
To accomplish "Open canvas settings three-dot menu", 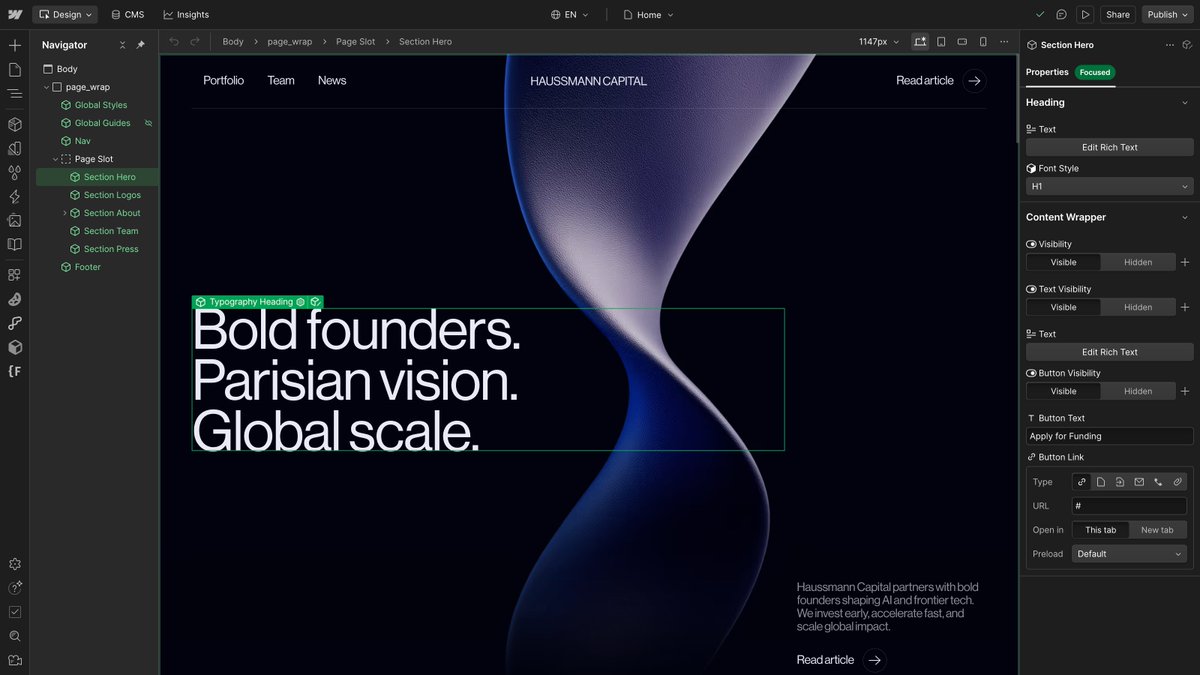I will tap(1004, 42).
